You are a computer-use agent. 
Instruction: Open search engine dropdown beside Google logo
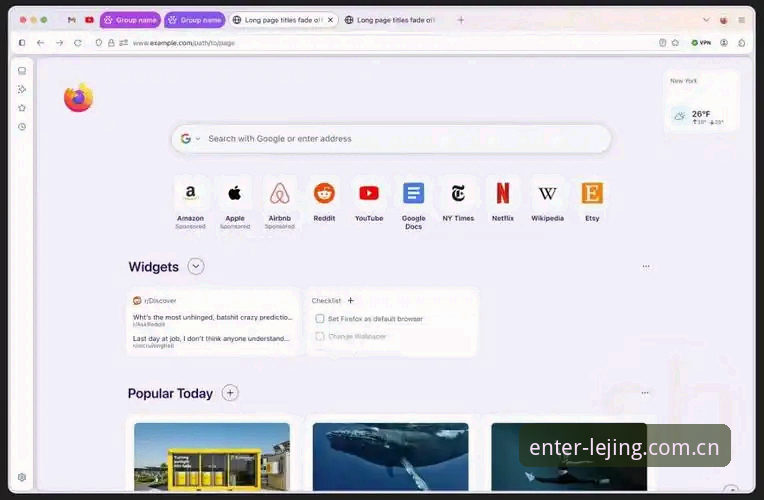tap(198, 139)
